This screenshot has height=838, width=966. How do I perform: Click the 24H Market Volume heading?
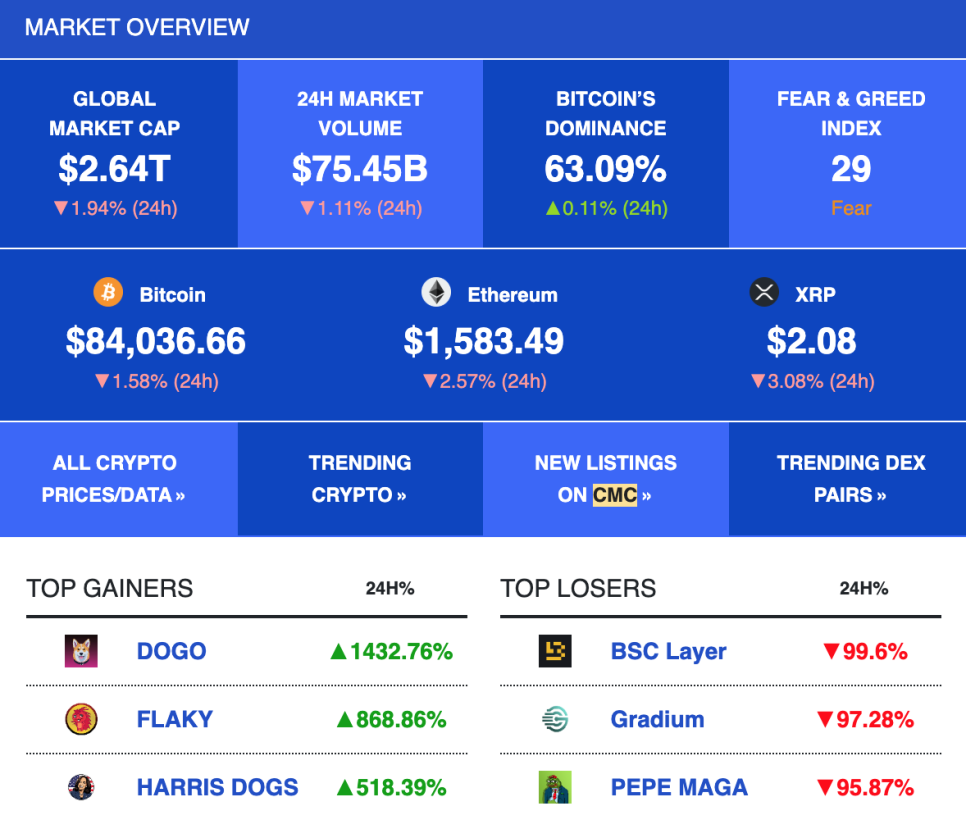click(360, 113)
